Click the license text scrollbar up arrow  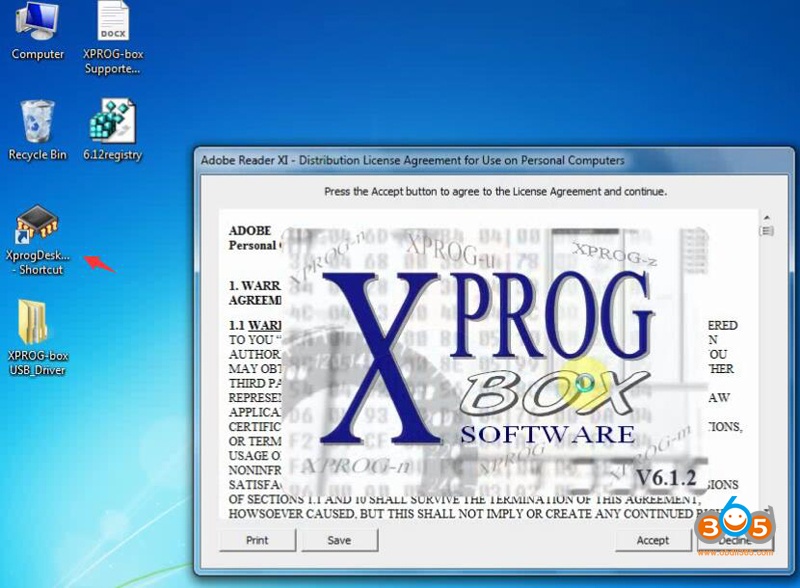tap(766, 217)
